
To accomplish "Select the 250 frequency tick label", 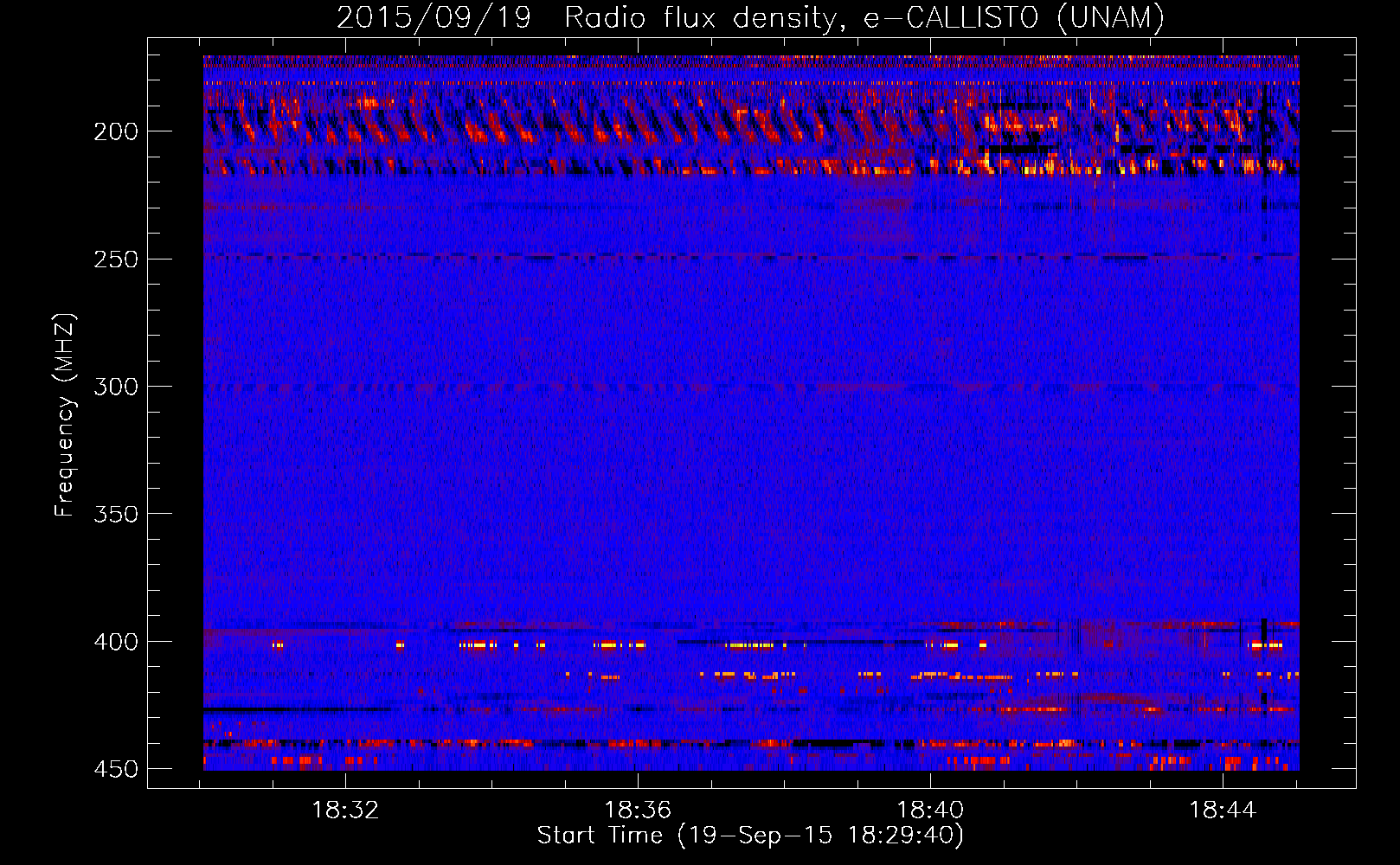I will [116, 259].
